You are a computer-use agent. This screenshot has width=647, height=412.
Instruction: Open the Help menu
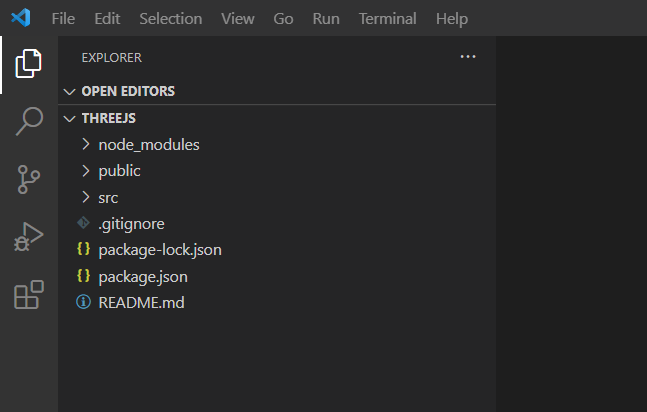(x=452, y=19)
